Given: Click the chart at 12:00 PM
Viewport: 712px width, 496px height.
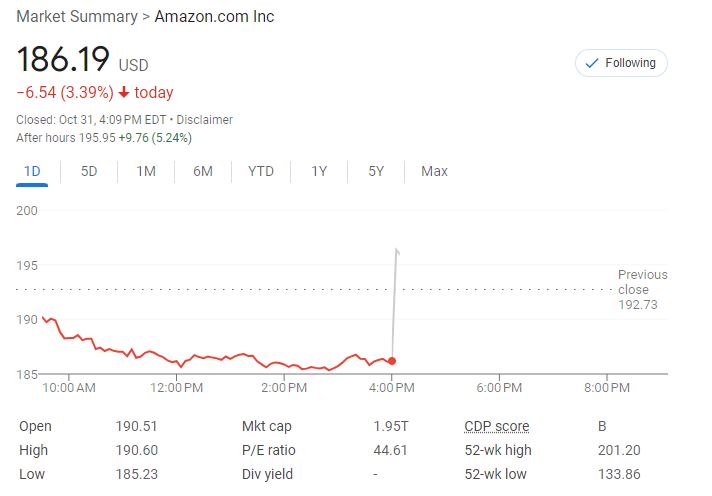Looking at the screenshot, I should (x=177, y=361).
